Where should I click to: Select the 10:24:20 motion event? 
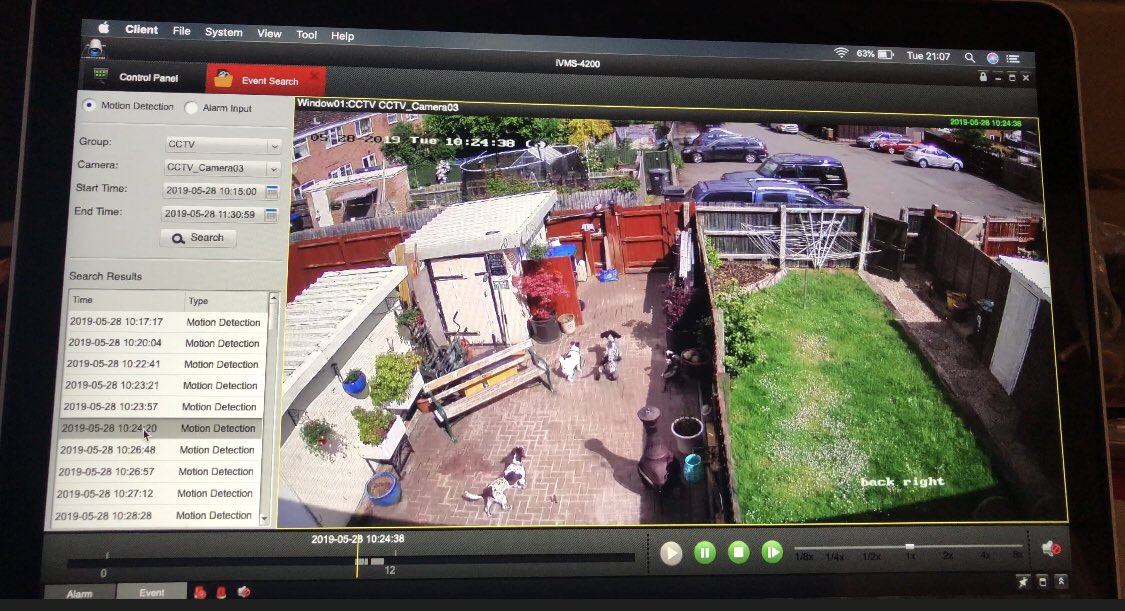(x=159, y=428)
